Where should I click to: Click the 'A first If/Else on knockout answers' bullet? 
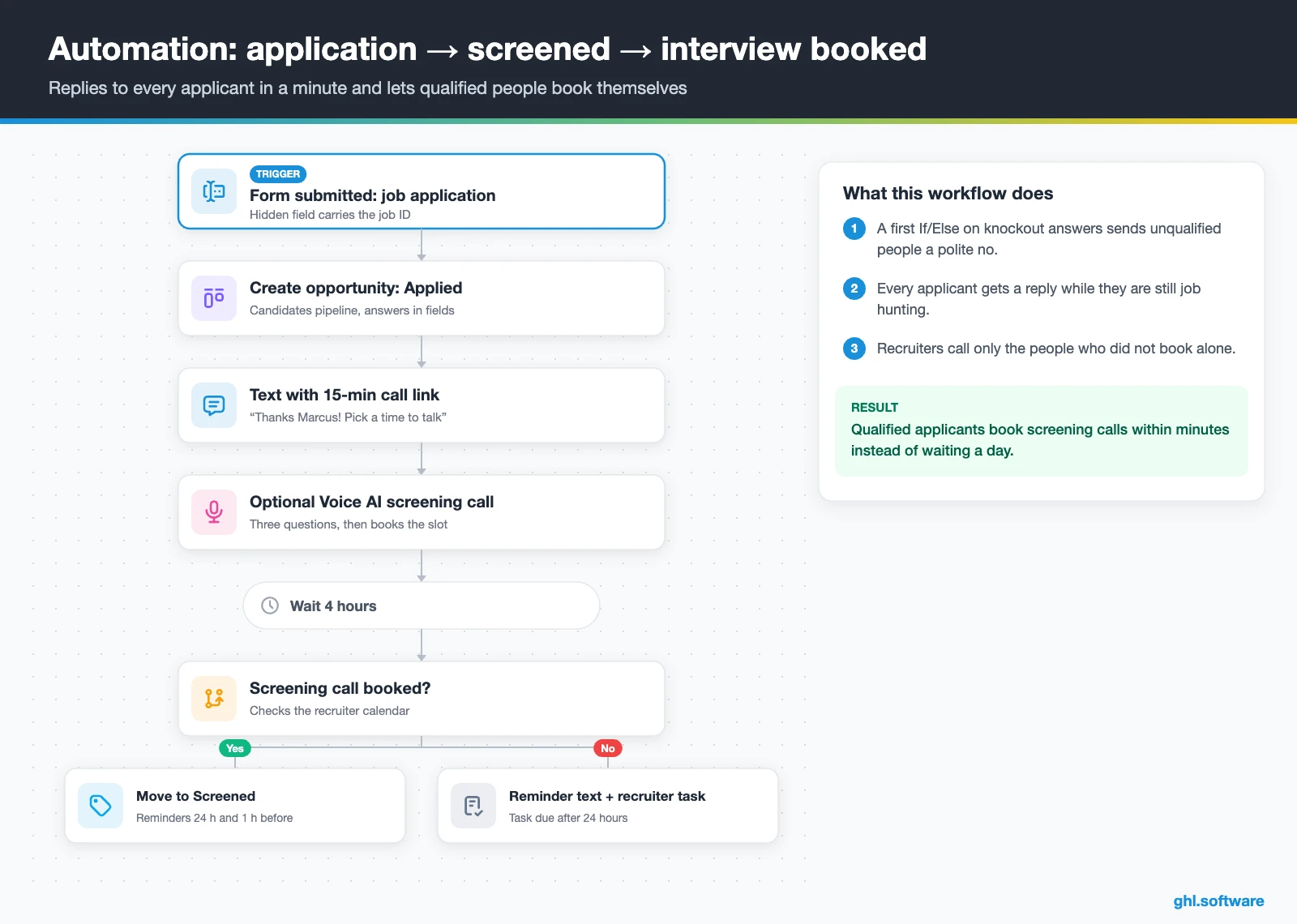point(1049,239)
